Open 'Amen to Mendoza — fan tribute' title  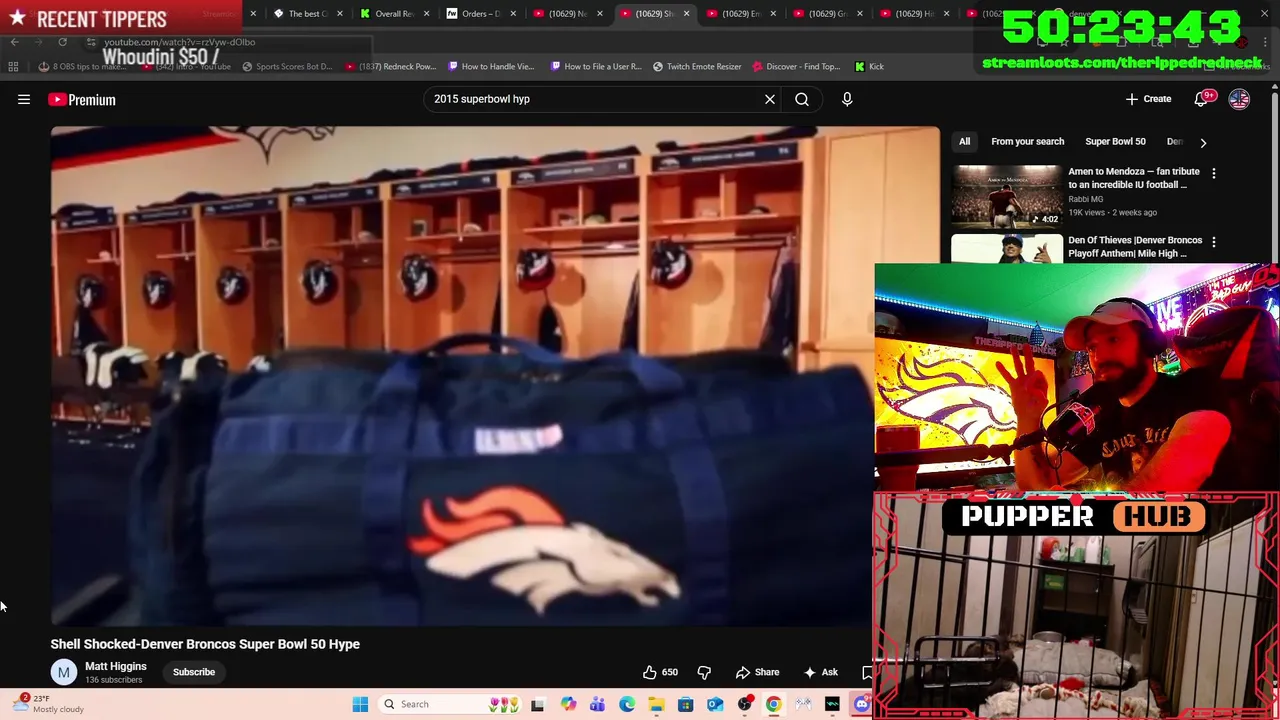click(1134, 178)
